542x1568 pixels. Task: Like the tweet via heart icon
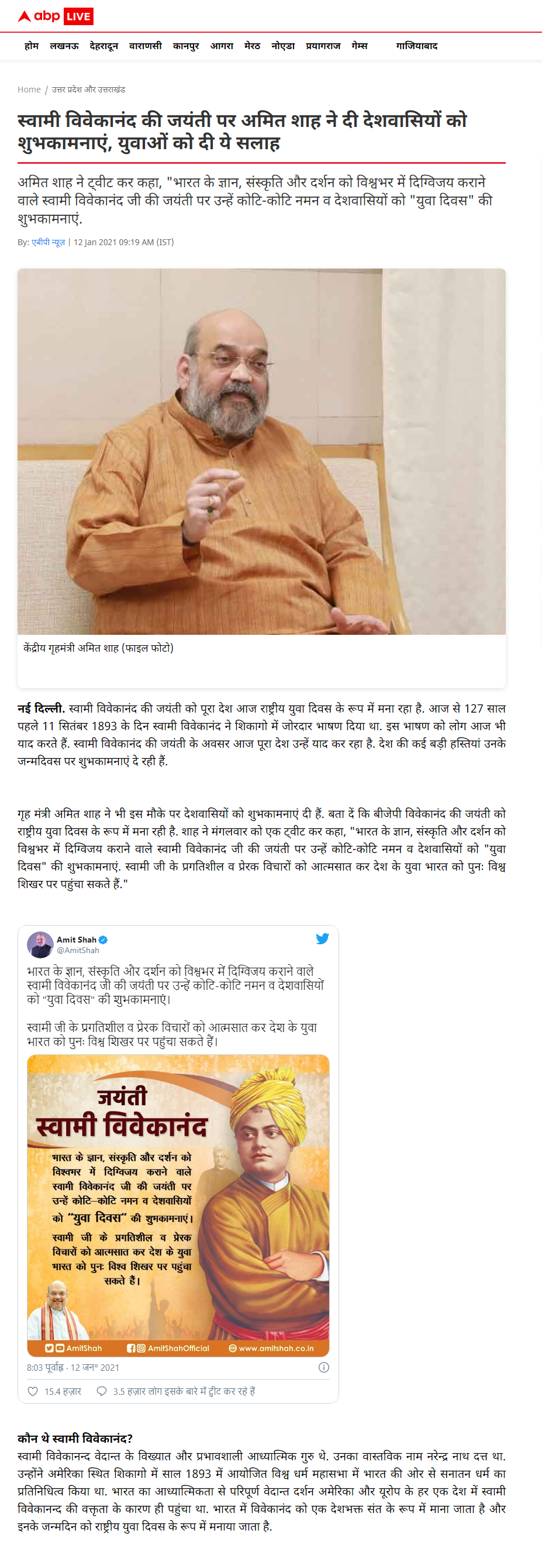coord(33,1391)
